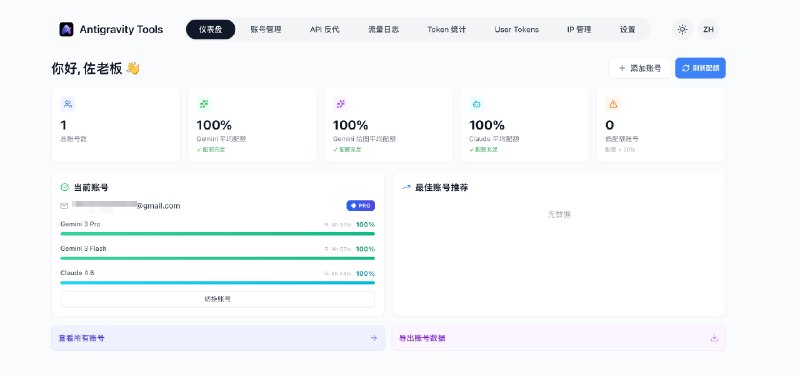Screen dimensions: 800x376
Task: Click the Gemini 3 Pro quota bar
Action: pyautogui.click(x=217, y=234)
